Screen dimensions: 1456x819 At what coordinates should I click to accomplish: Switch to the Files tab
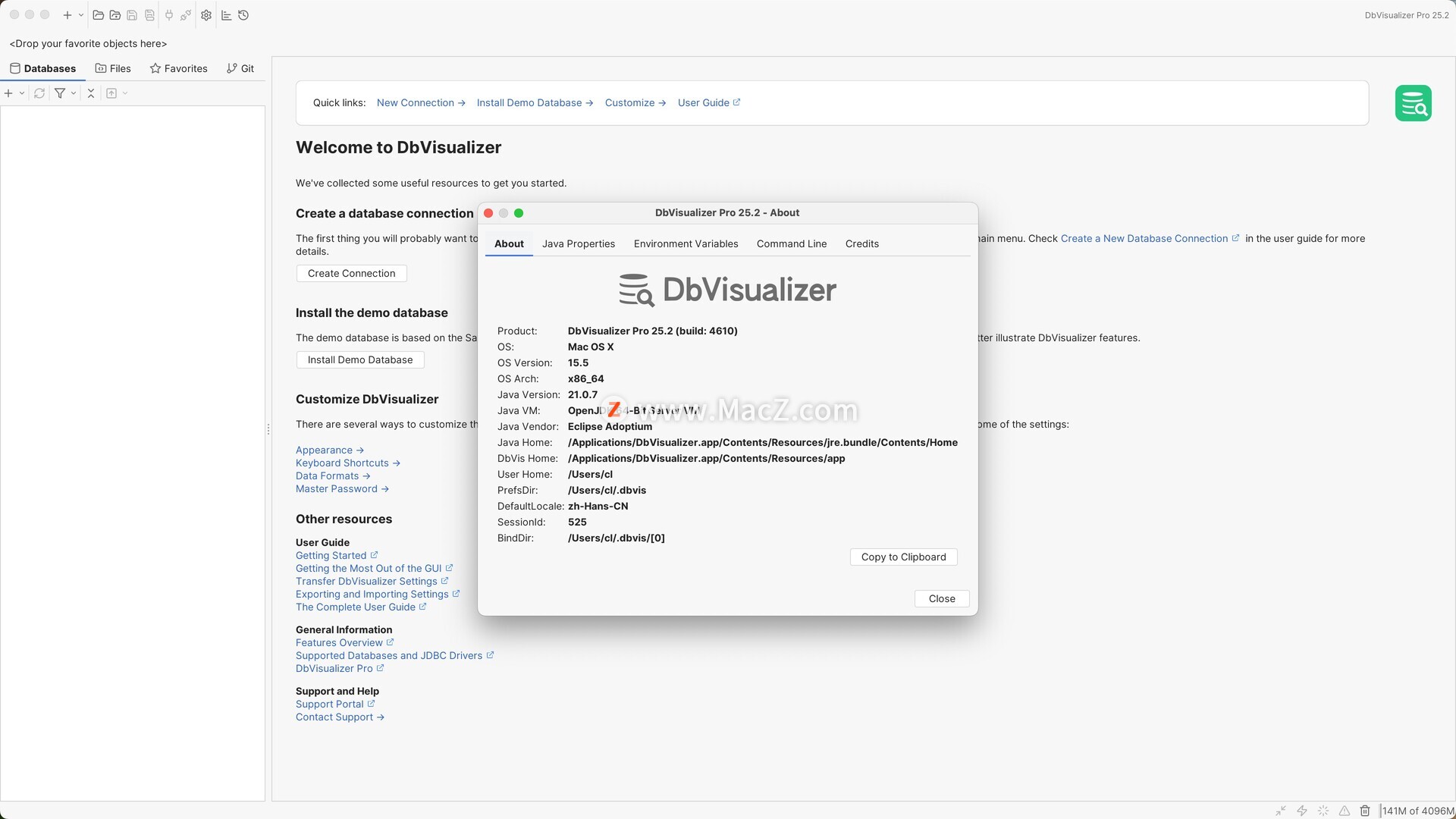coord(113,68)
